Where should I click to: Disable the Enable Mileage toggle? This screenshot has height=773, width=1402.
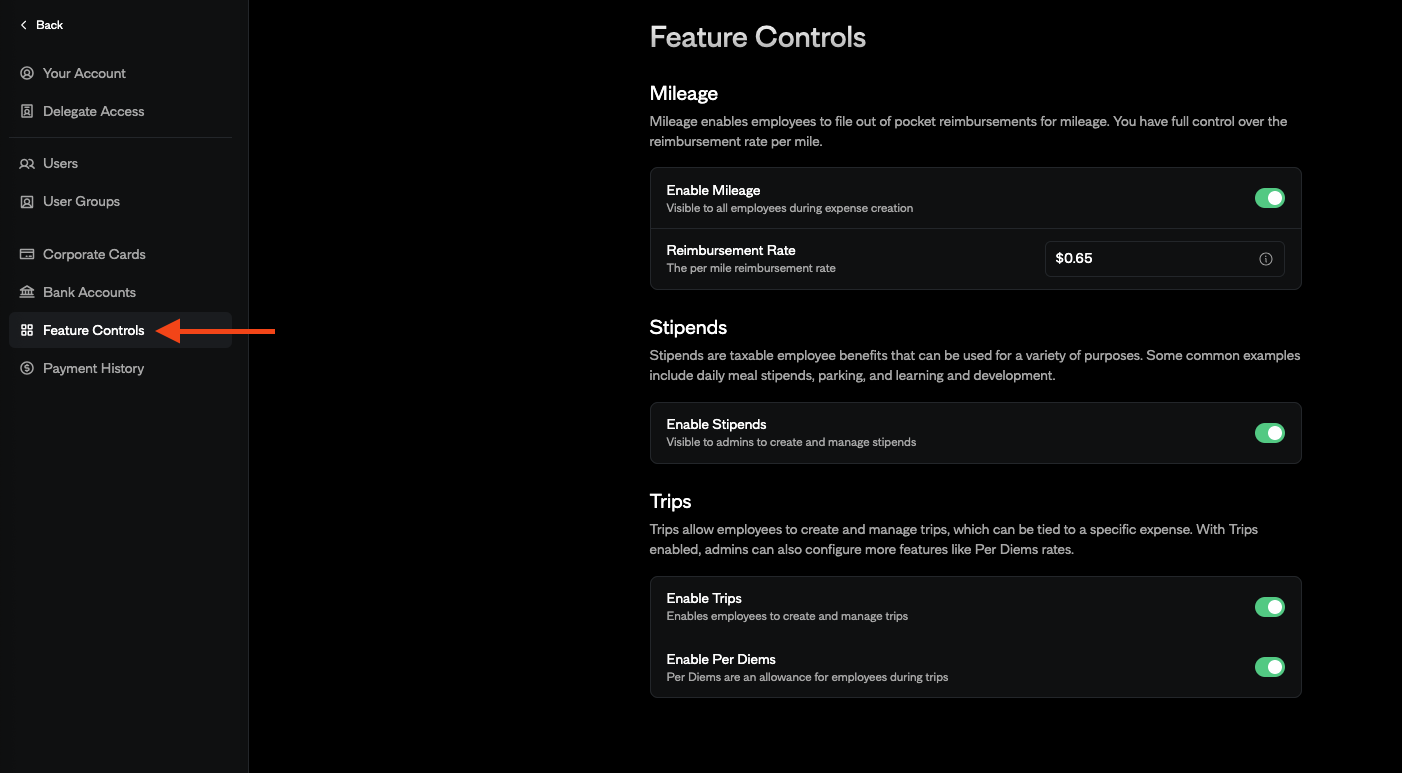(x=1269, y=197)
